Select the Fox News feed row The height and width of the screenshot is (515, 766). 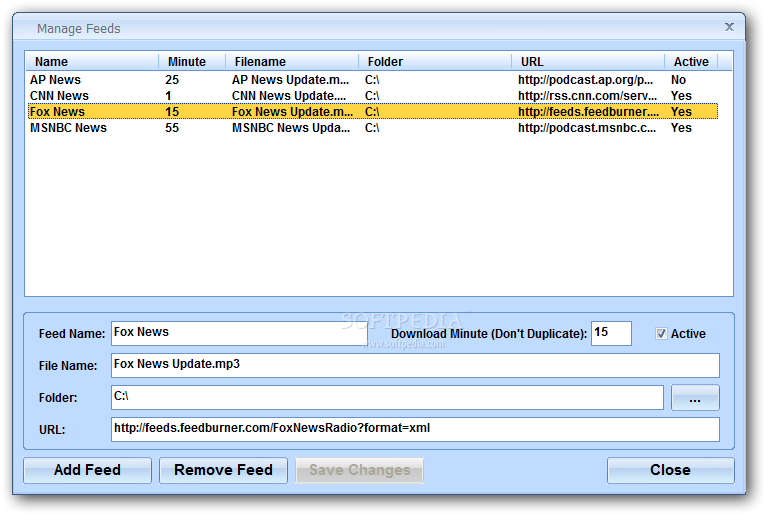pos(373,111)
